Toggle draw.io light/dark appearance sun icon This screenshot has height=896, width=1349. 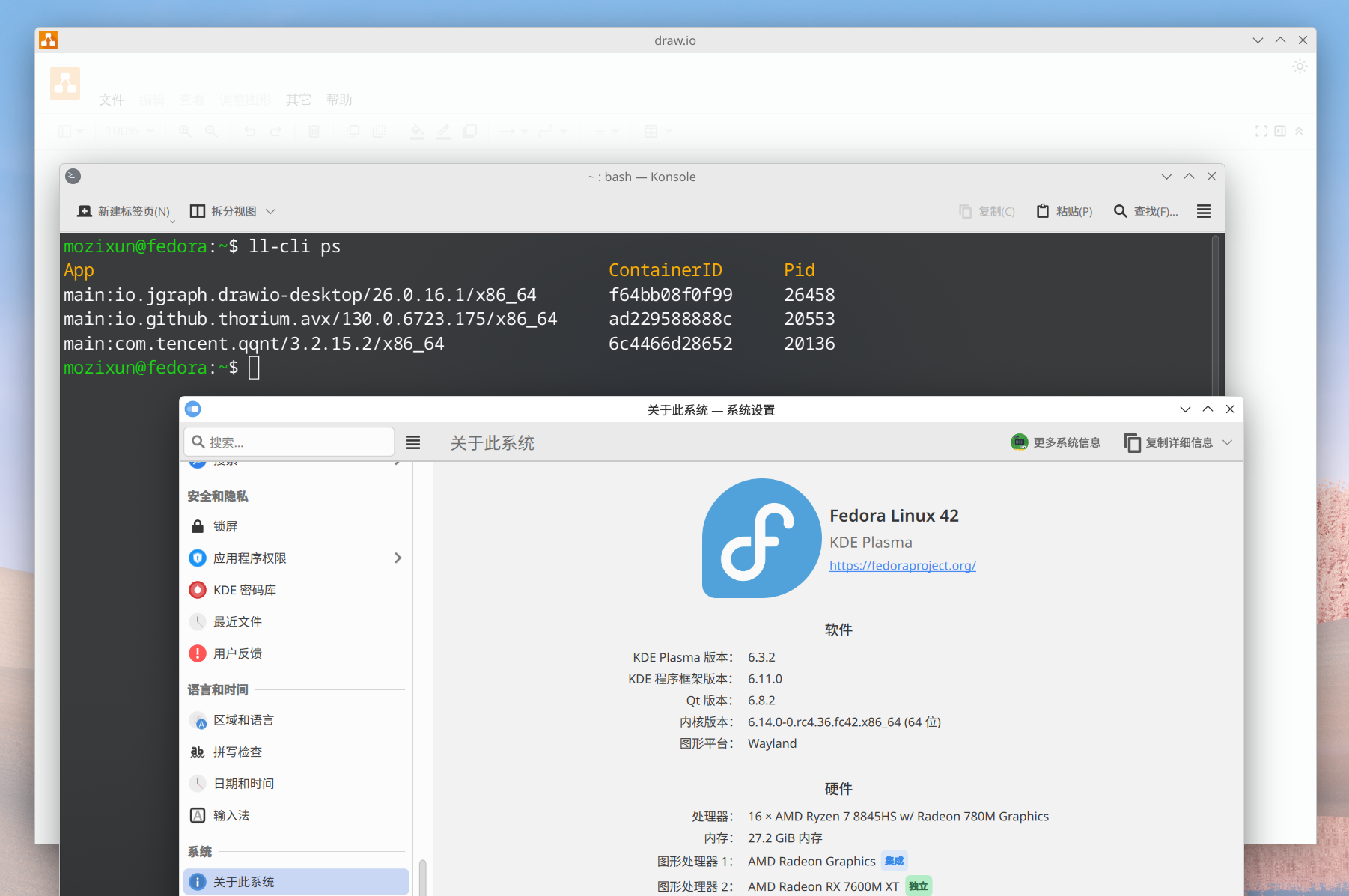[x=1300, y=67]
